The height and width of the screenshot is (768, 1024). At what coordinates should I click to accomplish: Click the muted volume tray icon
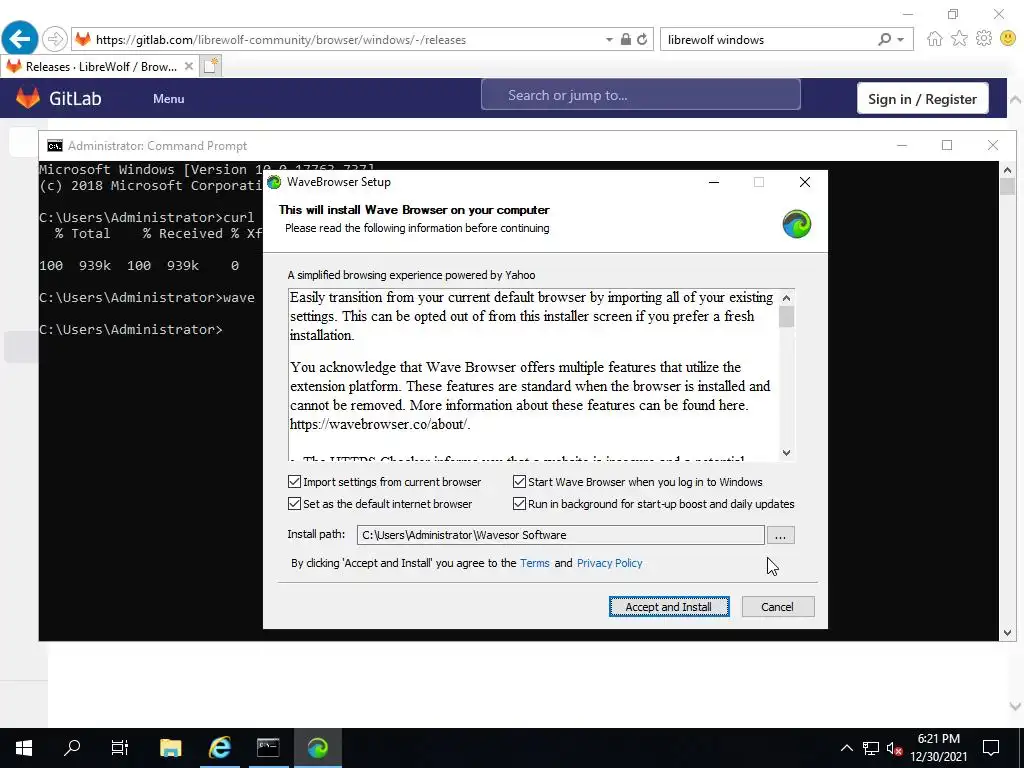pos(894,748)
